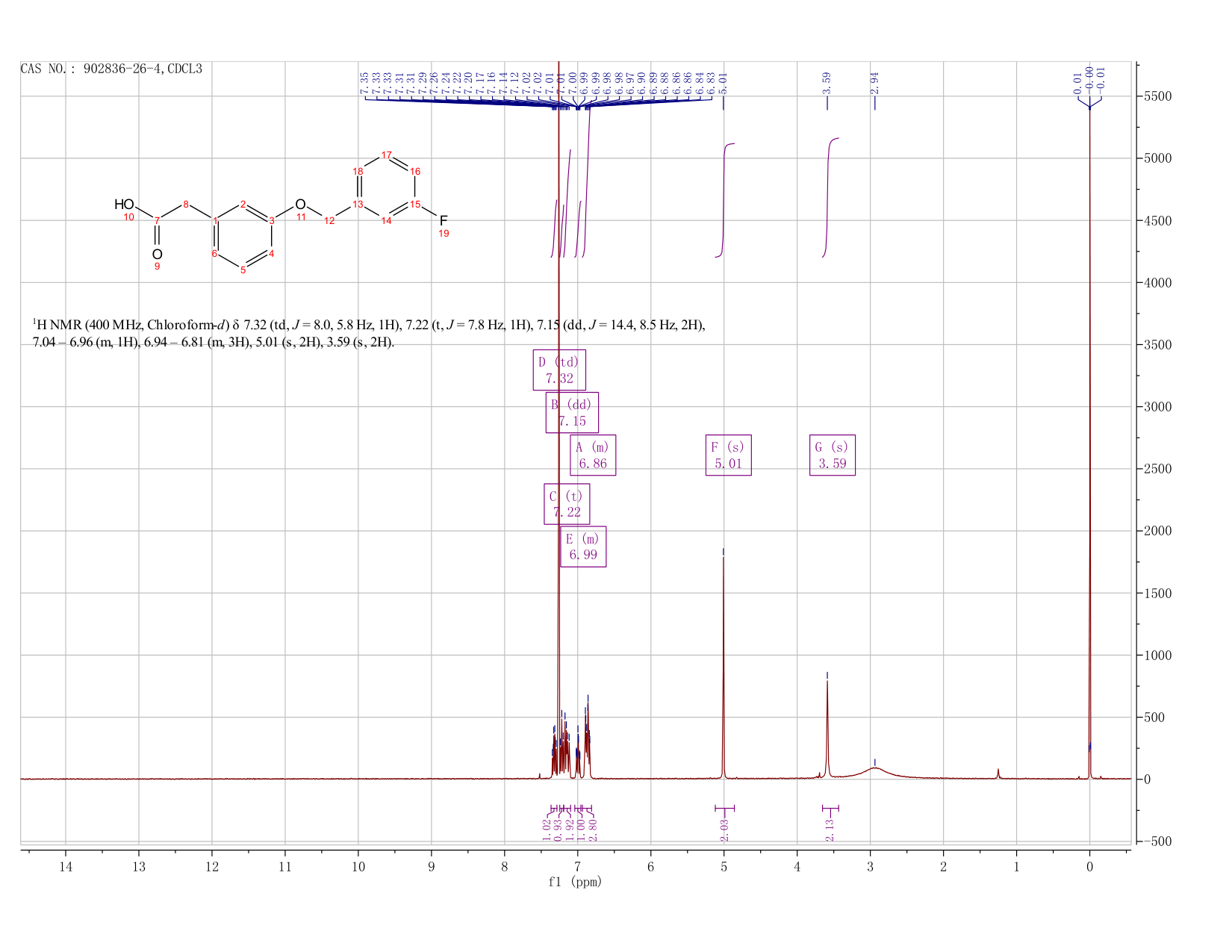Image resolution: width=1232 pixels, height=952 pixels.
Task: Click the HO group in the structure
Action: point(124,205)
